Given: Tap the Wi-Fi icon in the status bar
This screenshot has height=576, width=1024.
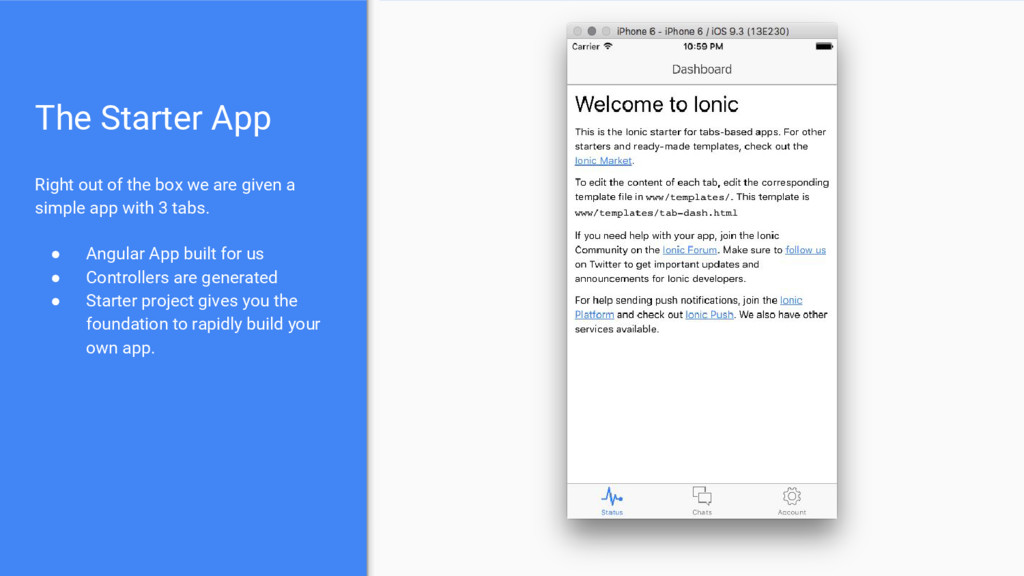Looking at the screenshot, I should pos(608,46).
